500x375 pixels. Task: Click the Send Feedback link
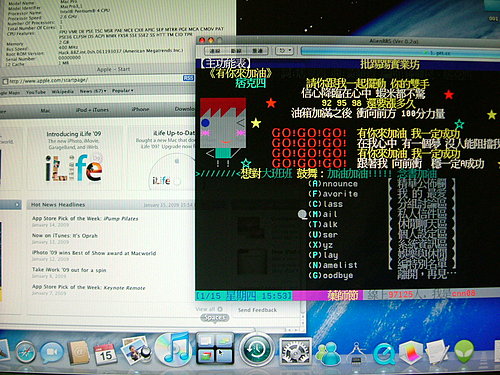(257, 310)
